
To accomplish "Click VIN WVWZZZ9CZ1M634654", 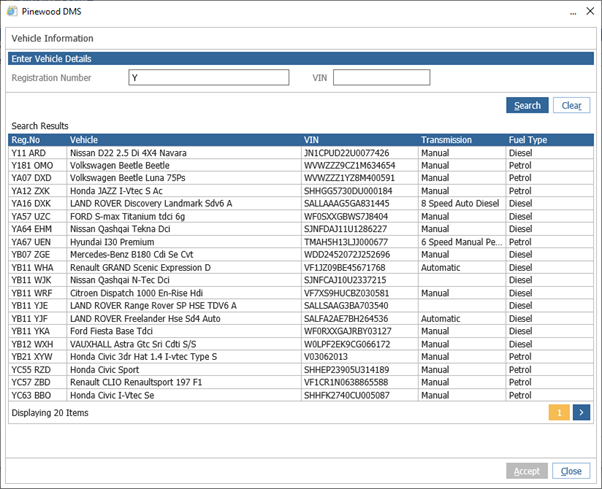I will (349, 165).
